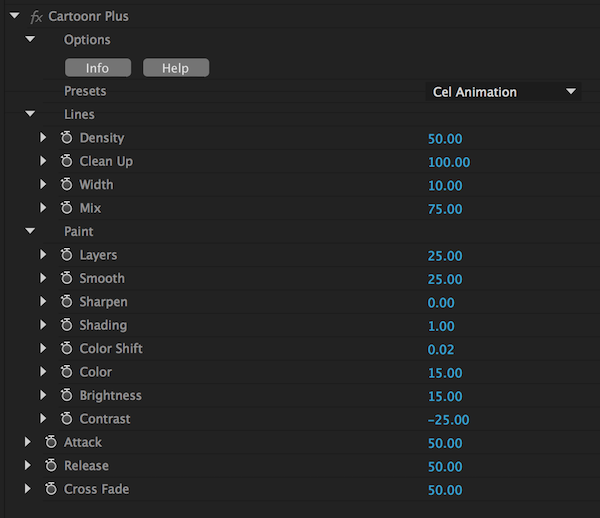Collapse the Cartoonr Plus effect
Image resolution: width=600 pixels, height=518 pixels.
[14, 16]
